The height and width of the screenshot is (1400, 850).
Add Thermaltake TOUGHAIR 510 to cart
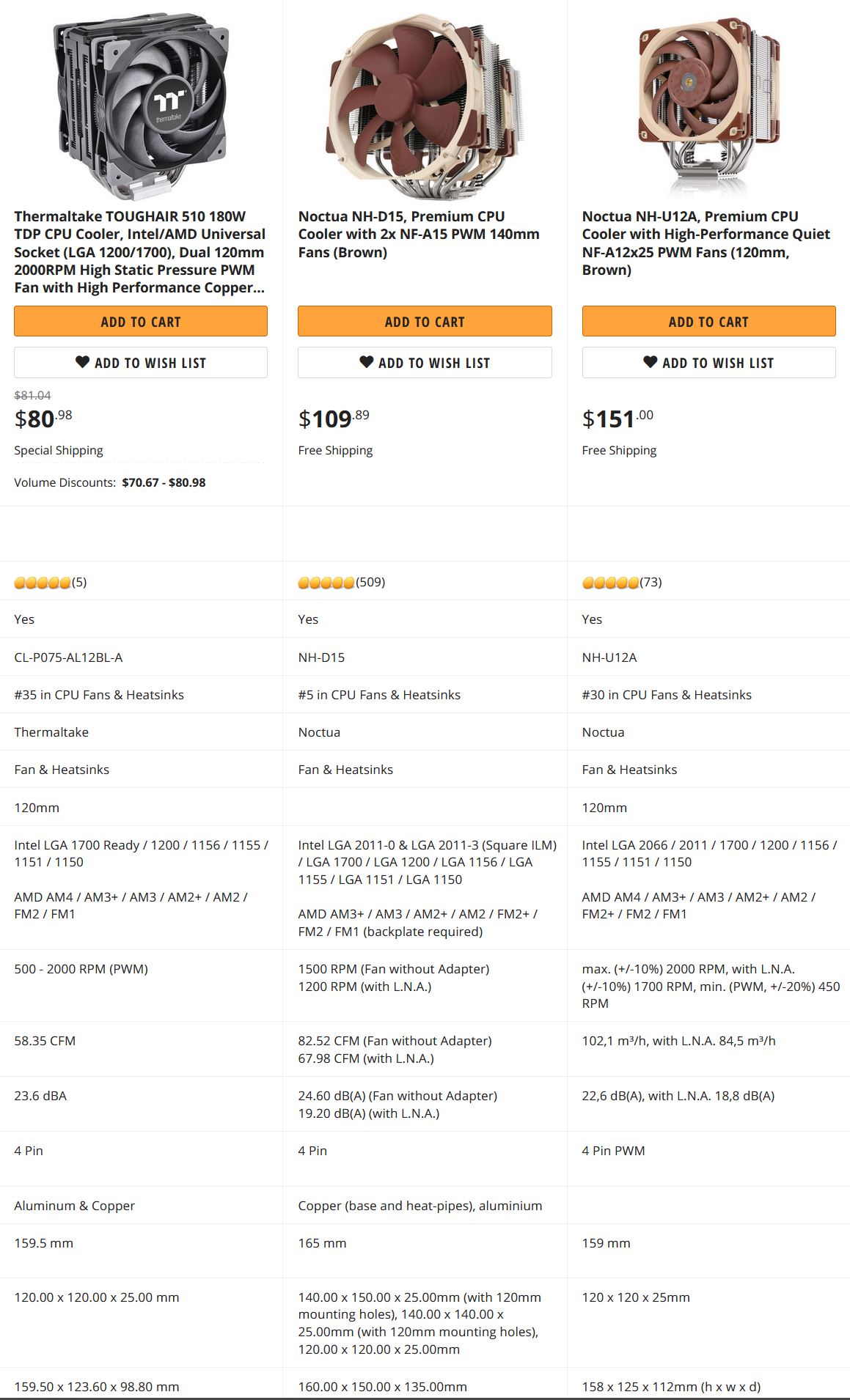(141, 322)
